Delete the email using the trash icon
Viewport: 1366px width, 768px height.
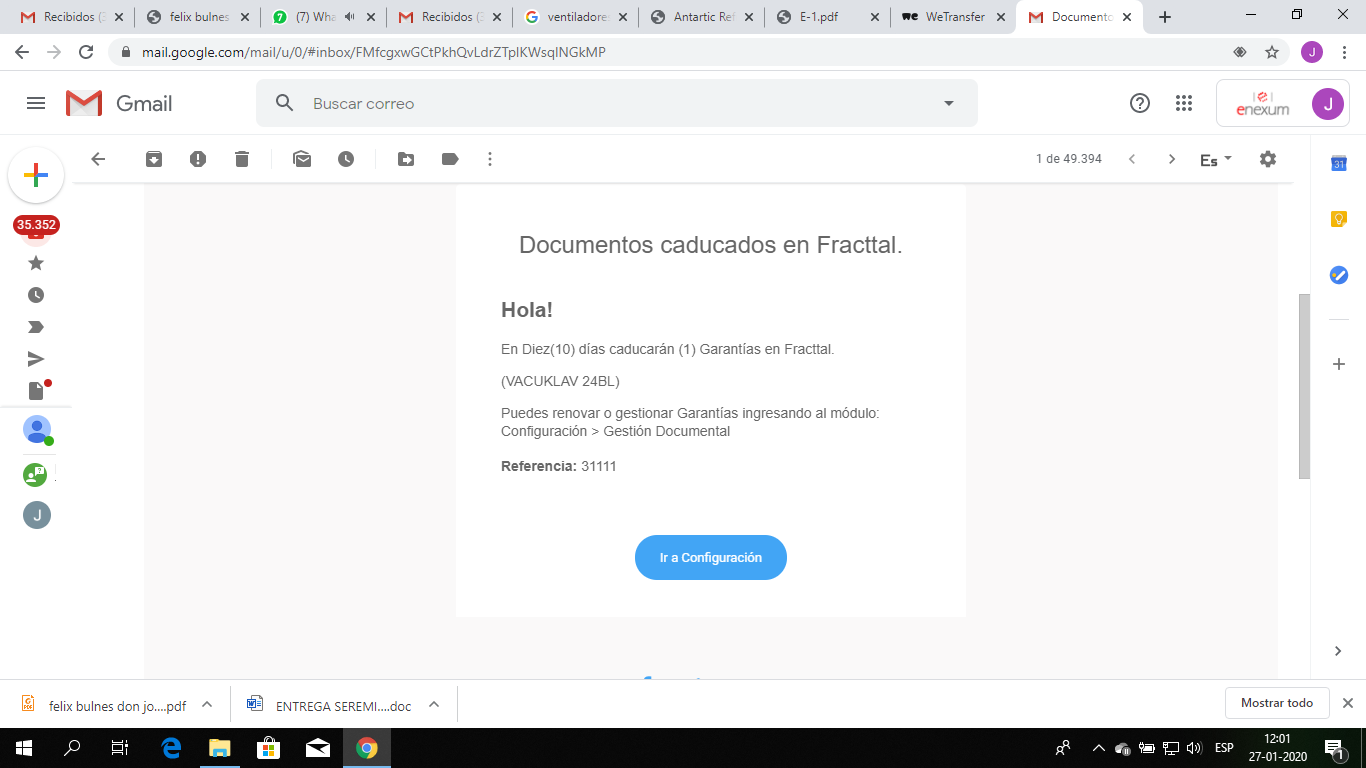(242, 159)
